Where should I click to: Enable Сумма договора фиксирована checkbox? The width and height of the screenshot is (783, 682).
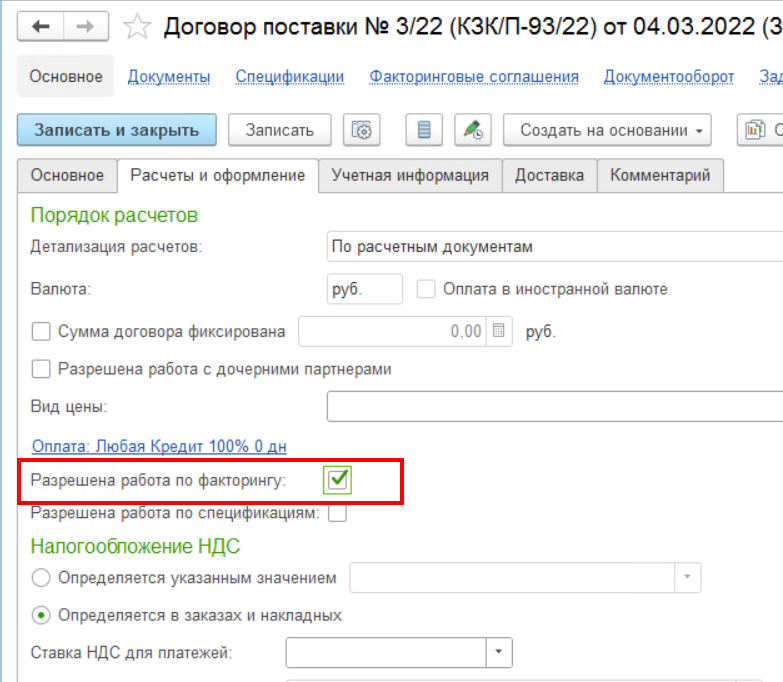click(41, 331)
